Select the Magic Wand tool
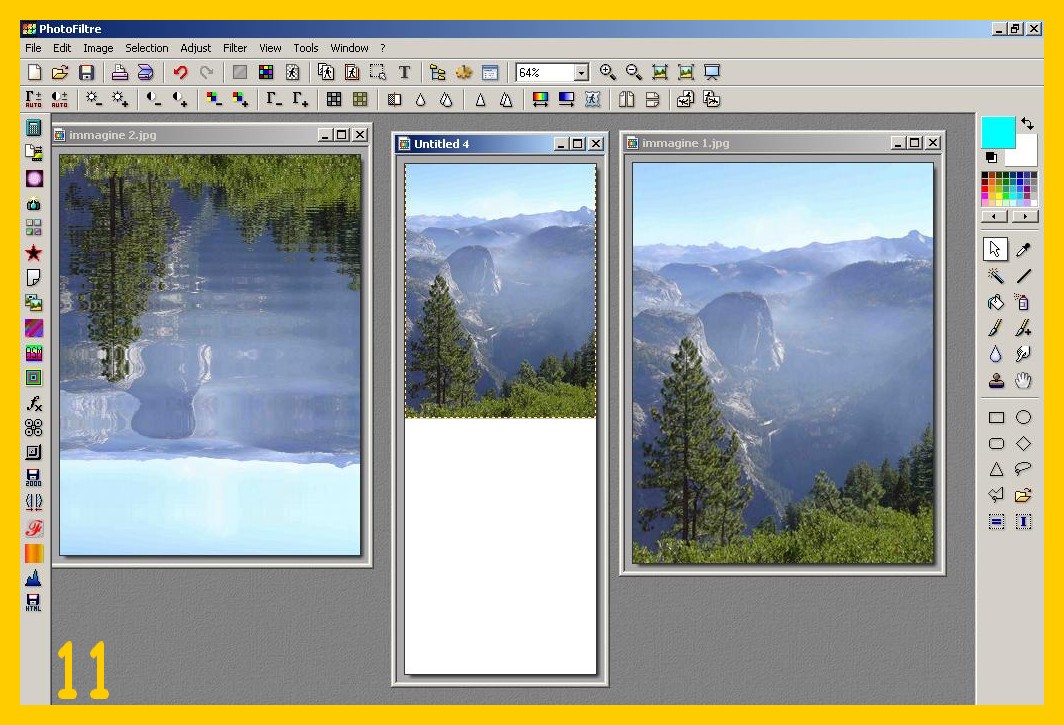1064x725 pixels. point(996,276)
